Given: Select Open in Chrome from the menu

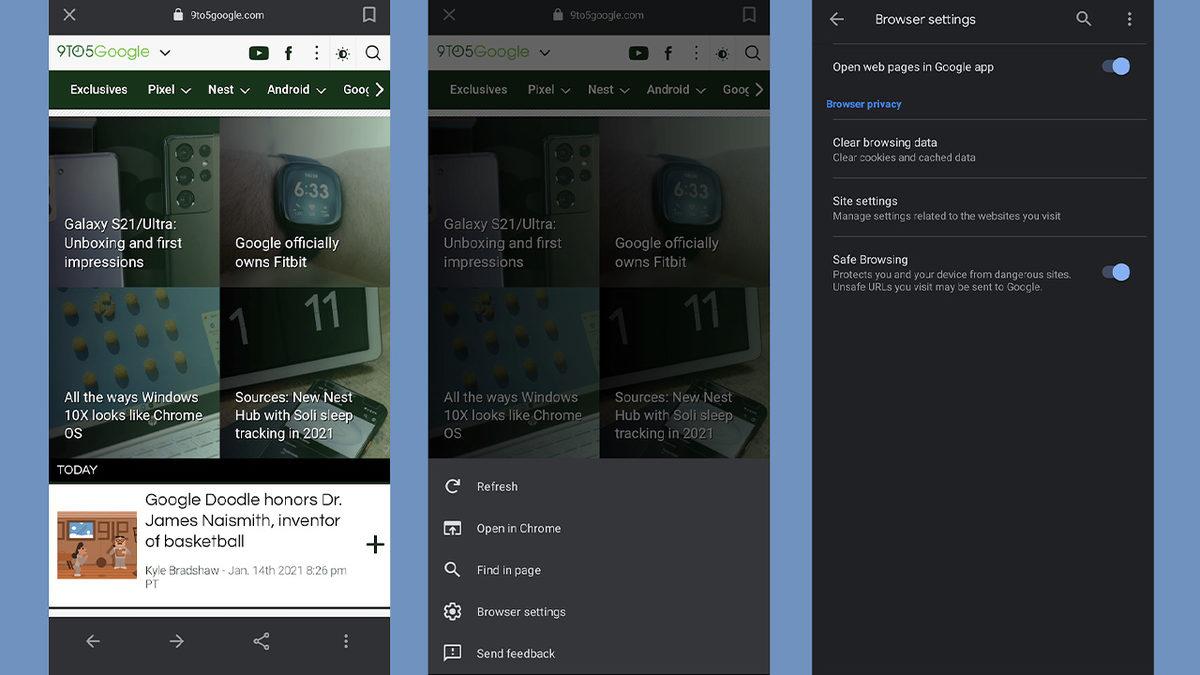Looking at the screenshot, I should point(517,528).
